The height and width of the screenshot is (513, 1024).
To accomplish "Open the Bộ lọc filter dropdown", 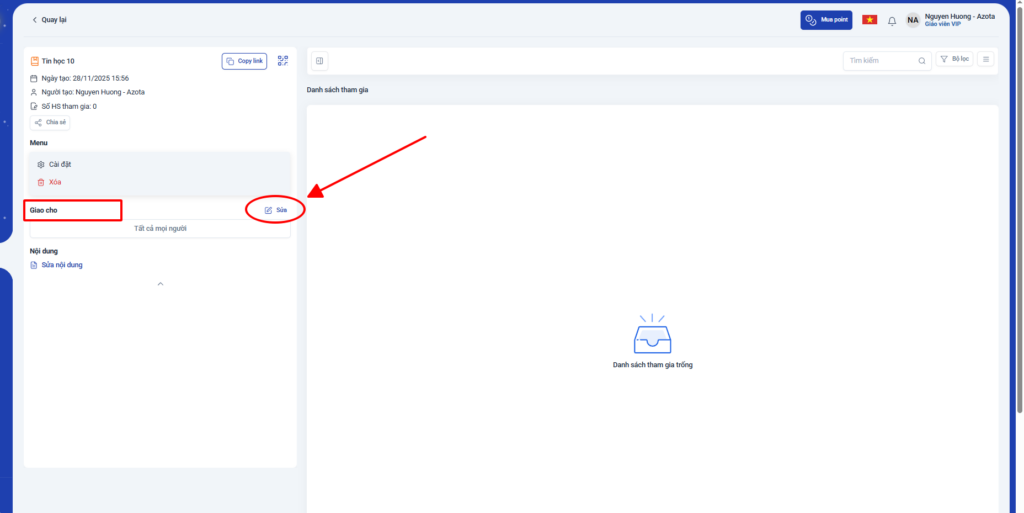I will point(954,60).
